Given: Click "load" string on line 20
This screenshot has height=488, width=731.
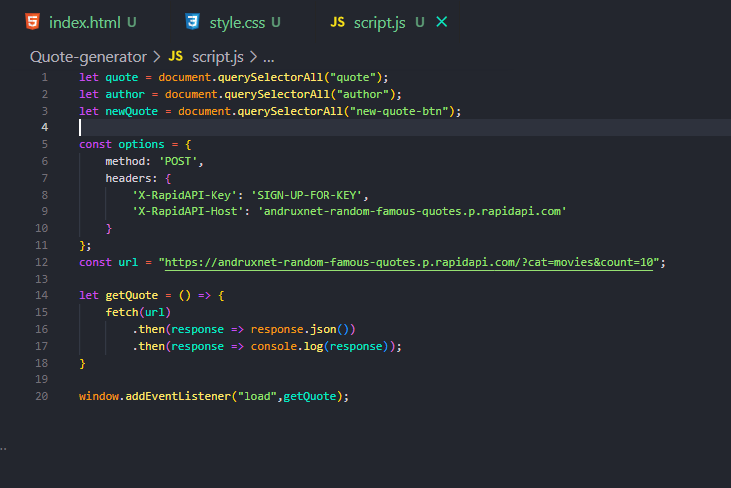Looking at the screenshot, I should [x=257, y=396].
